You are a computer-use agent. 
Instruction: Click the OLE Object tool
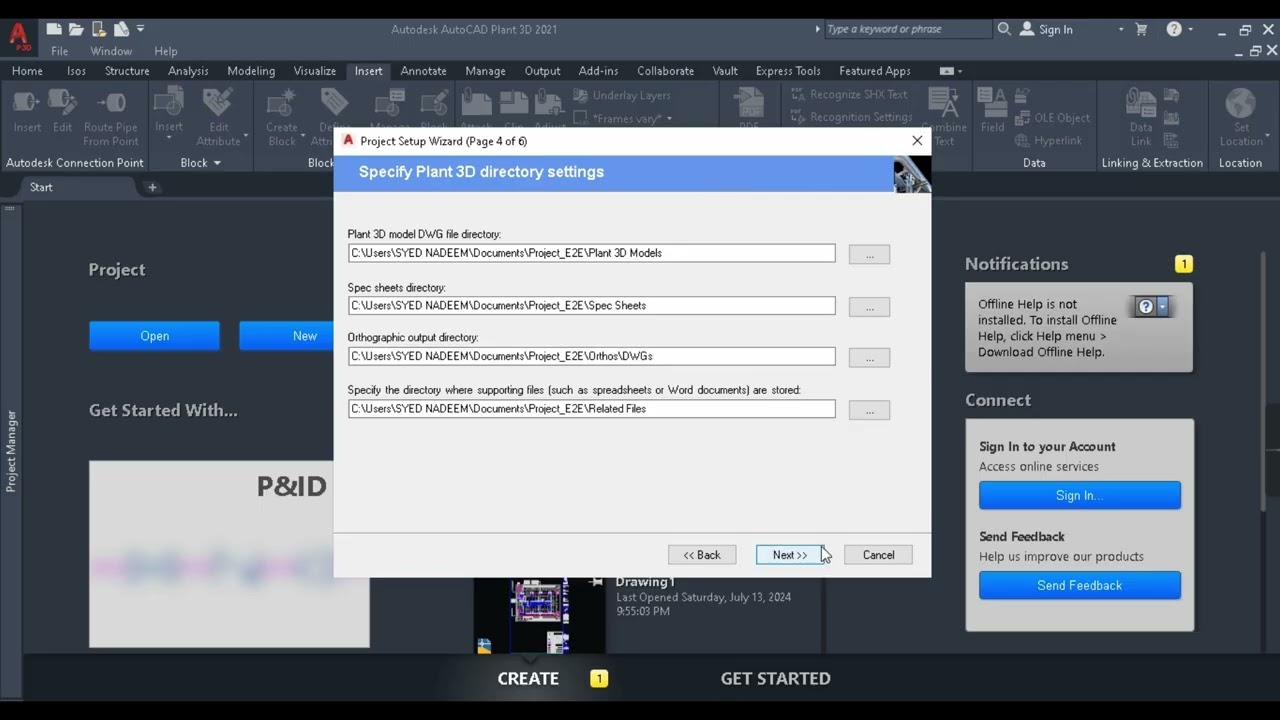point(1052,117)
